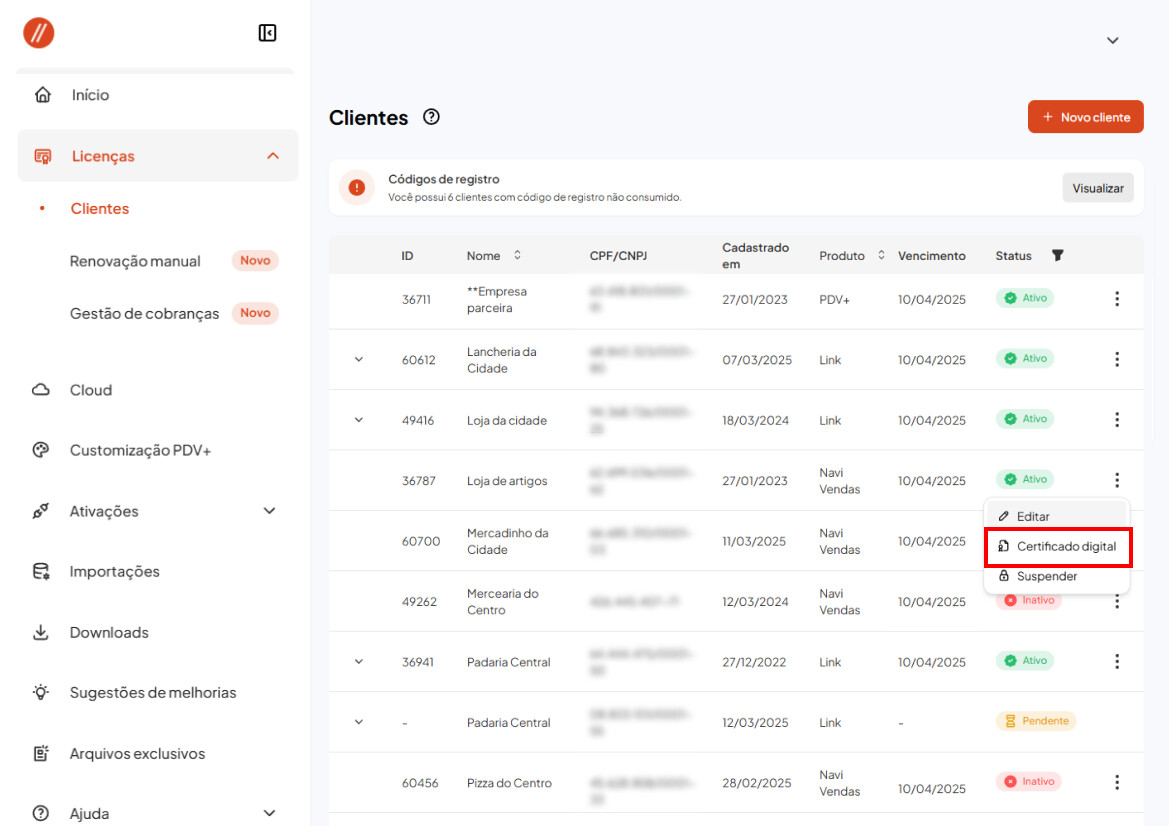The width and height of the screenshot is (1169, 826).
Task: Click the company logo at top left
Action: [x=39, y=33]
